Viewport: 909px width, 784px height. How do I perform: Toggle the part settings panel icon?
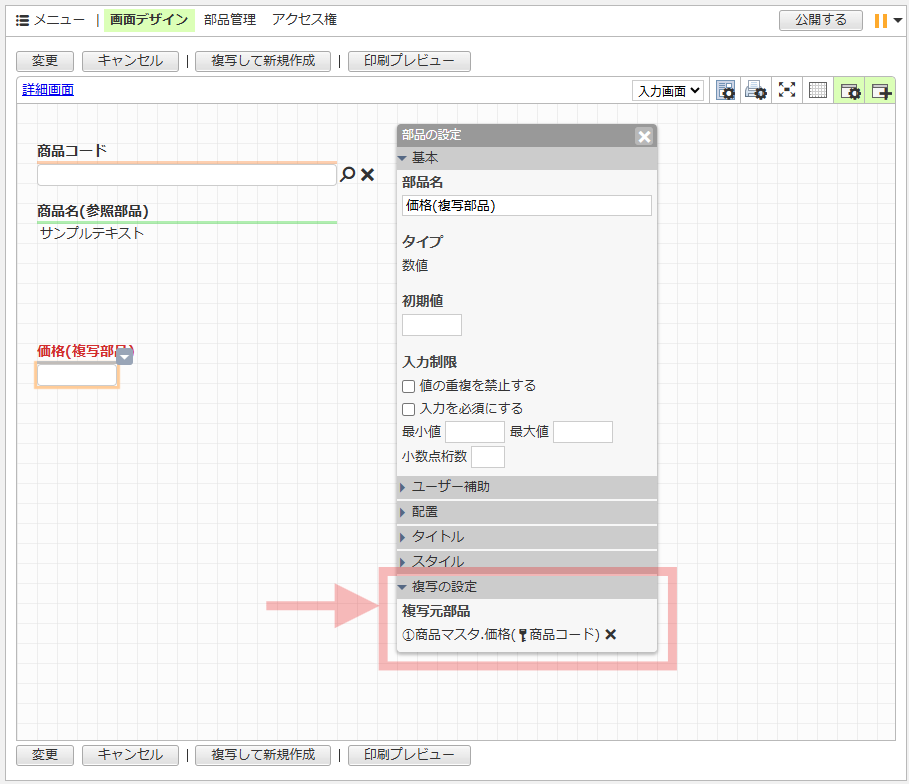coord(849,90)
